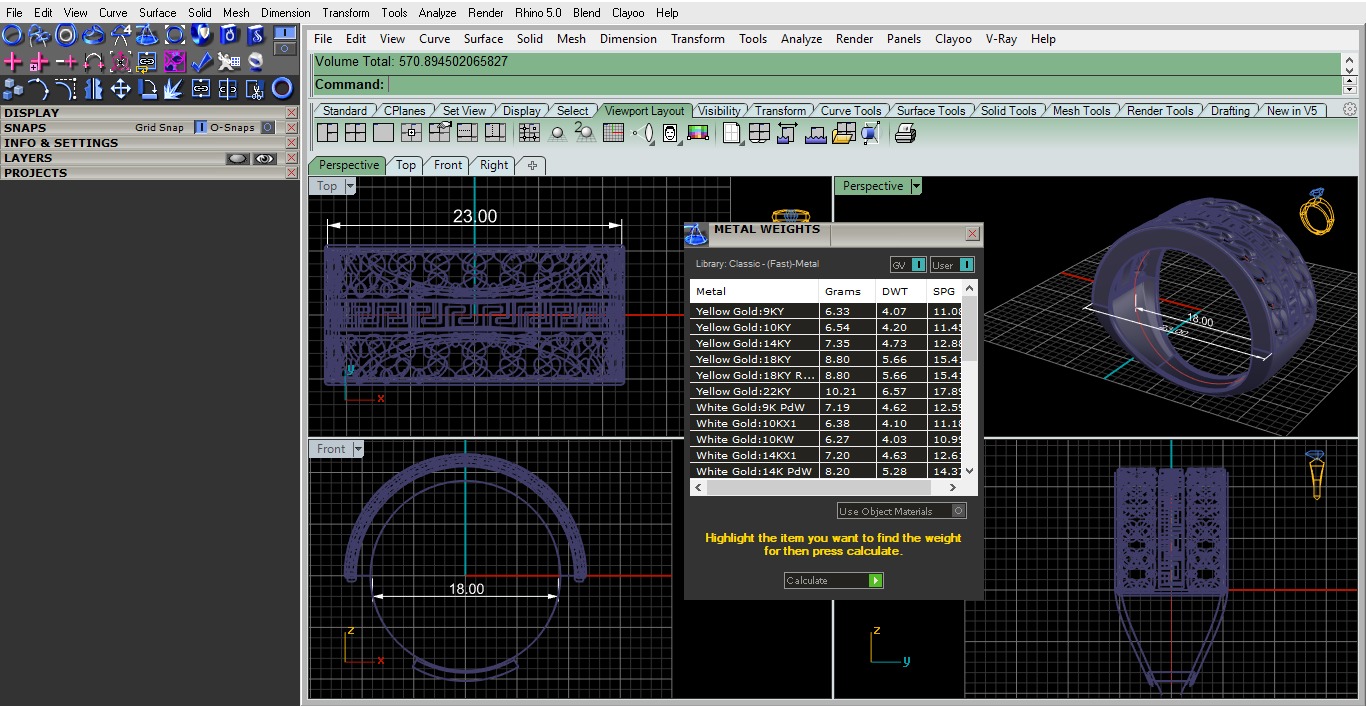Click the printer icon in Viewport Layout toolbar

[x=905, y=133]
